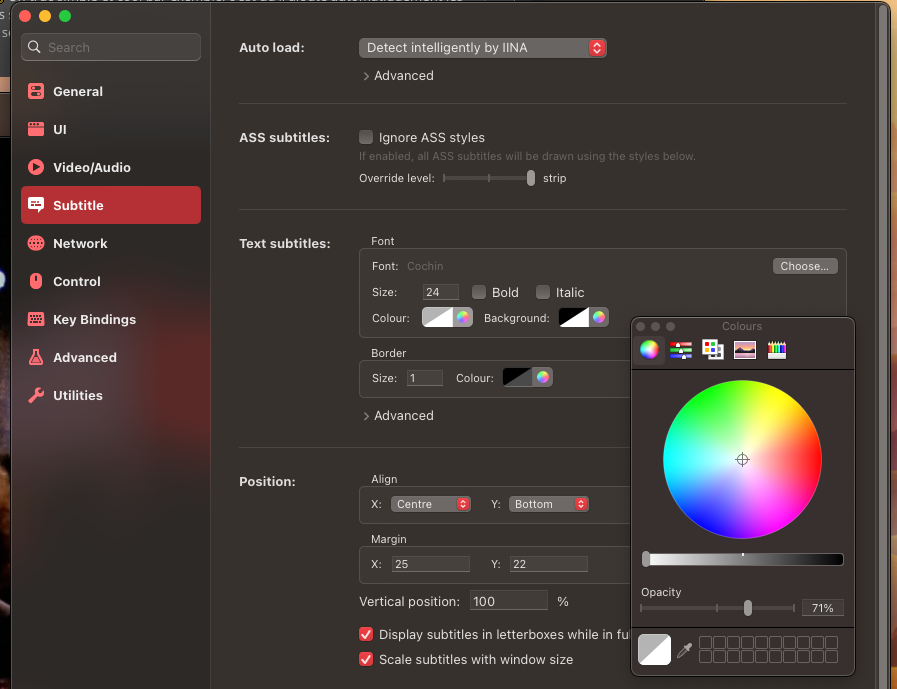The width and height of the screenshot is (897, 689).
Task: Select the colour wheel picker tab
Action: [x=649, y=349]
